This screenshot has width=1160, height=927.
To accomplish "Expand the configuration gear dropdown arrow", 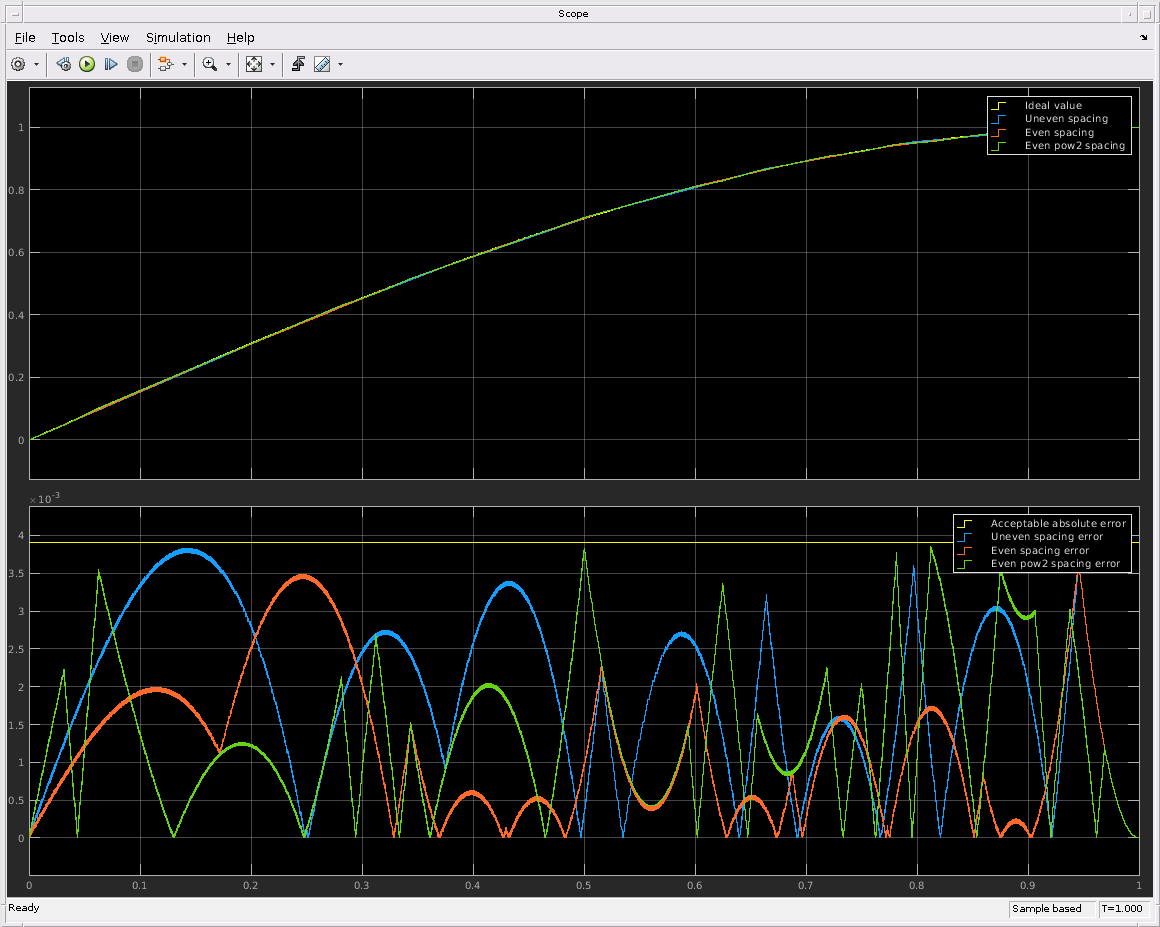I will 37,64.
